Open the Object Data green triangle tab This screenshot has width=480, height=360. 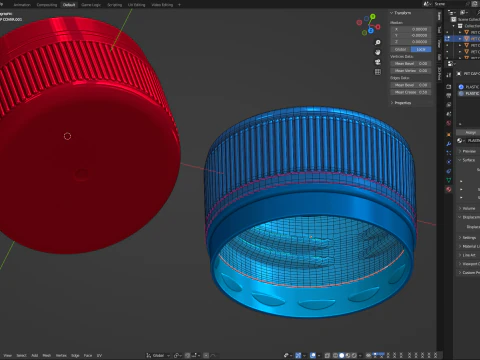[449, 180]
